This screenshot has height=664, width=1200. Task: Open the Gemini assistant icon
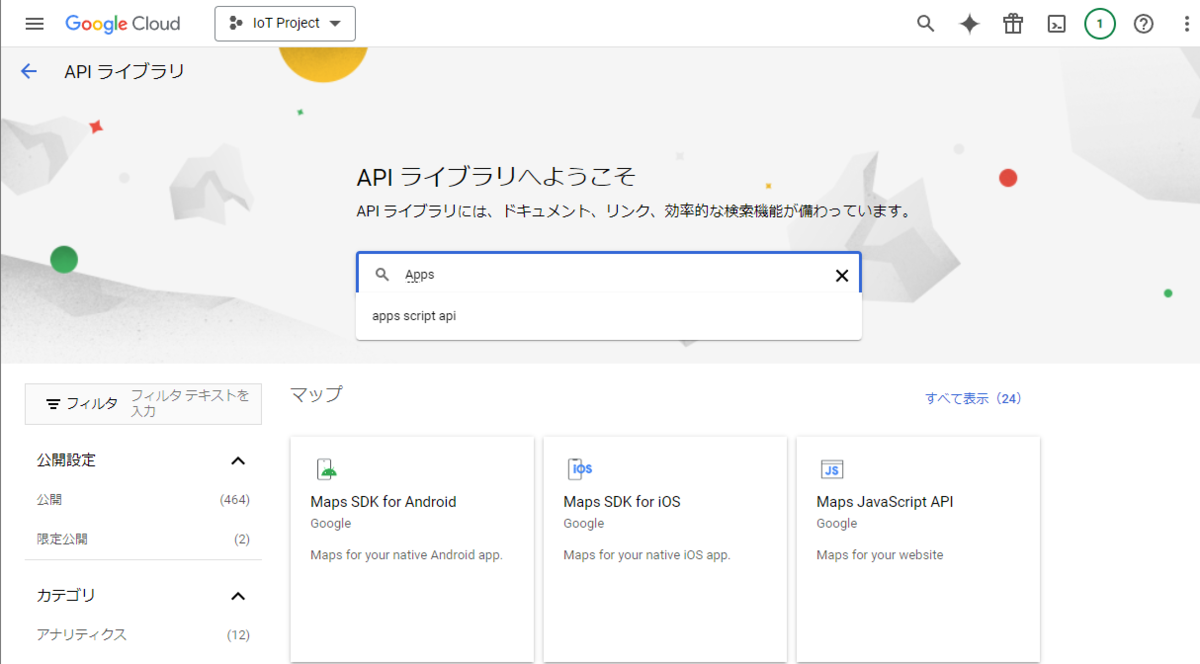[x=969, y=23]
